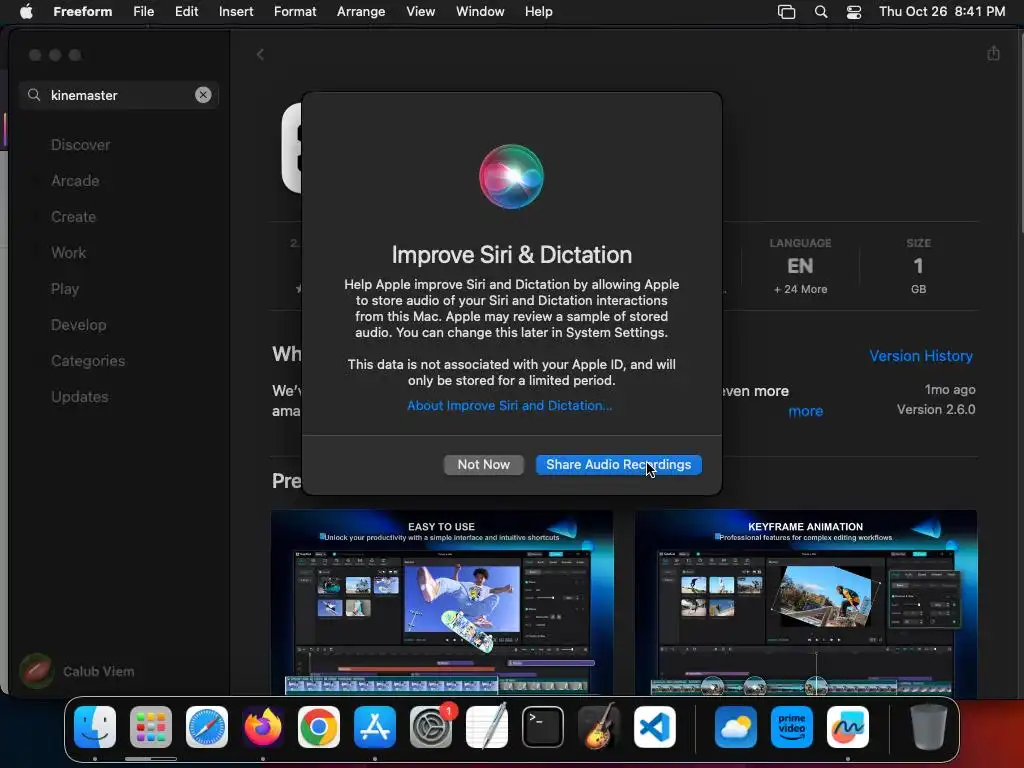Viewport: 1024px width, 768px height.
Task: Open the File menu
Action: coord(144,12)
